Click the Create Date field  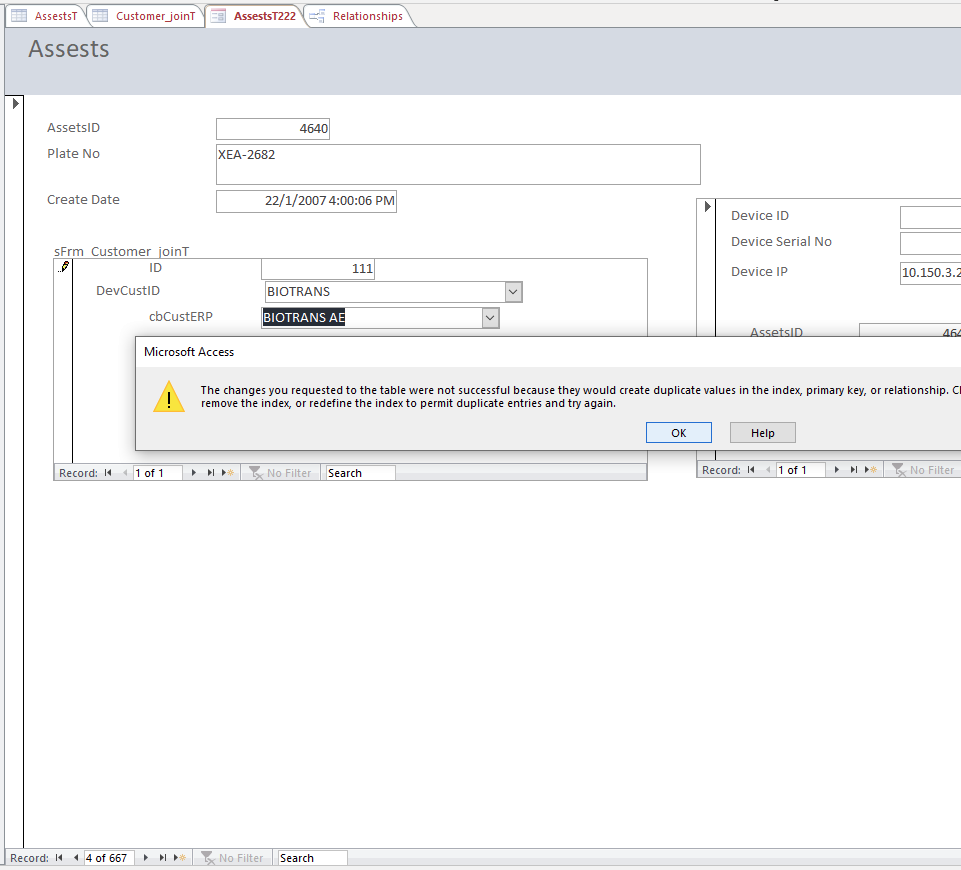pos(306,201)
